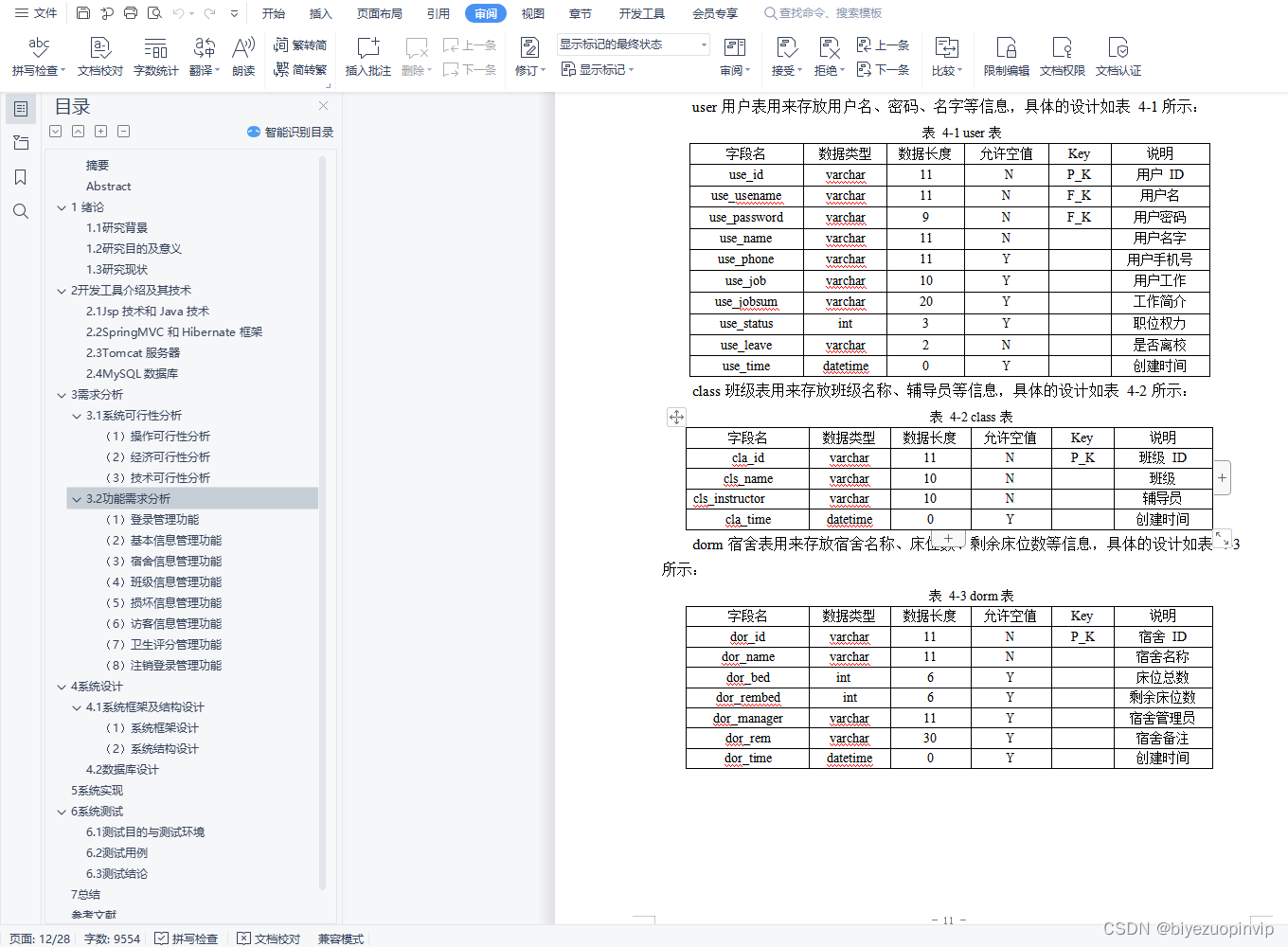Viewport: 1288px width, 947px height.
Task: Click the Save icon in quick access toolbar
Action: (x=83, y=13)
